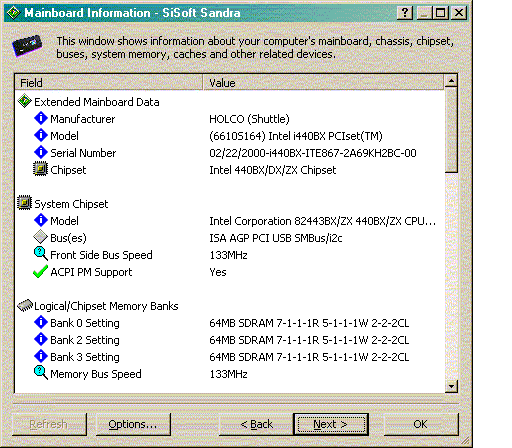The image size is (512, 448).
Task: Select the Front Side Bus Speed label
Action: coord(101,255)
